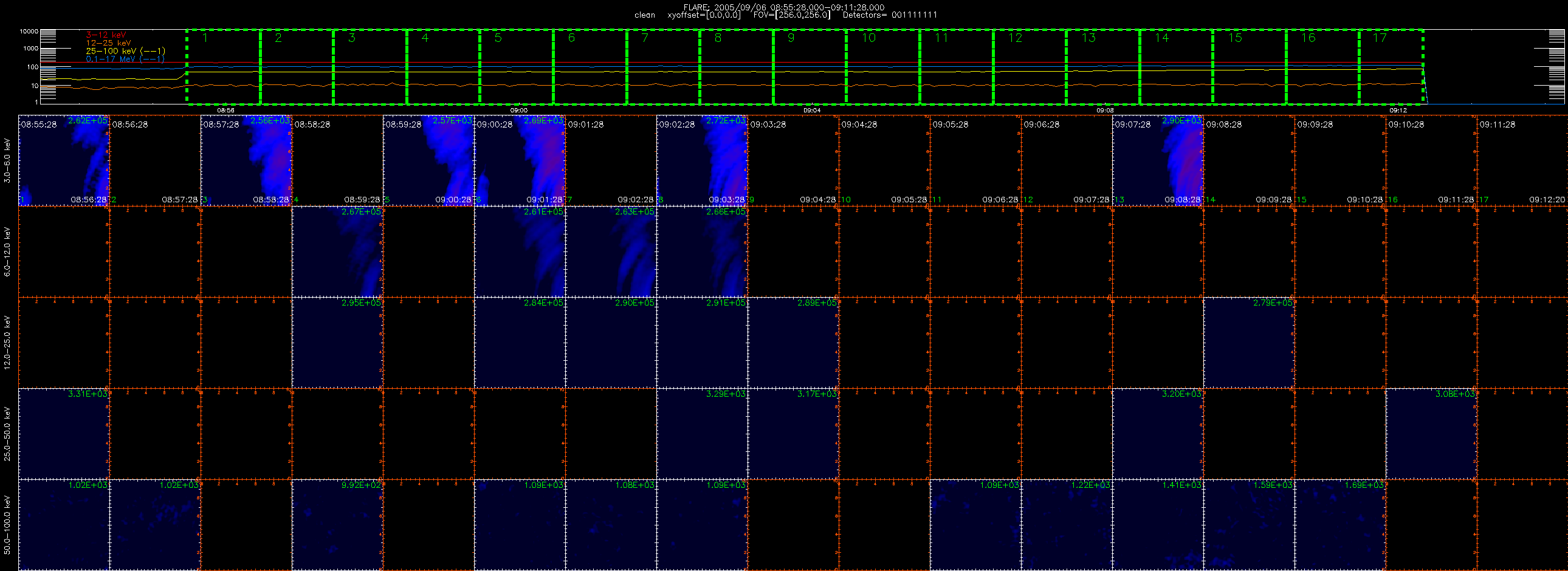Image resolution: width=1568 pixels, height=571 pixels.
Task: Select time interval 3 box in light curve
Action: [370, 67]
